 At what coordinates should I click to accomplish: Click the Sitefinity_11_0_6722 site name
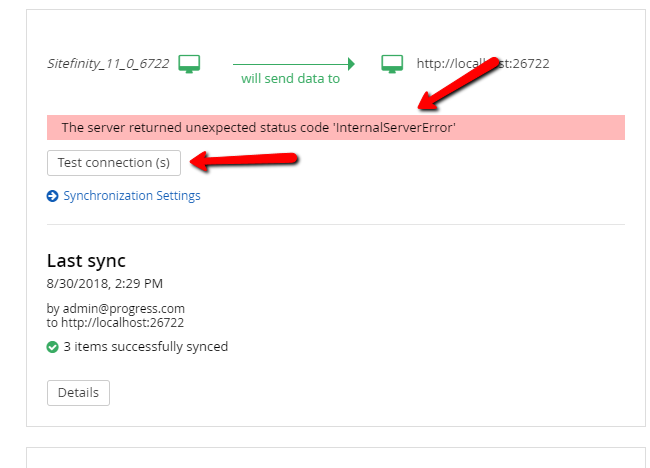108,64
